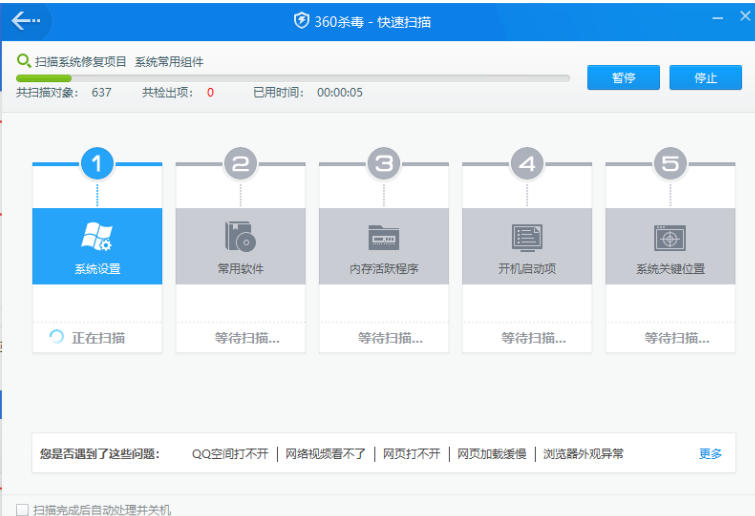
Task: Click step 4 circle marker
Action: 527,164
